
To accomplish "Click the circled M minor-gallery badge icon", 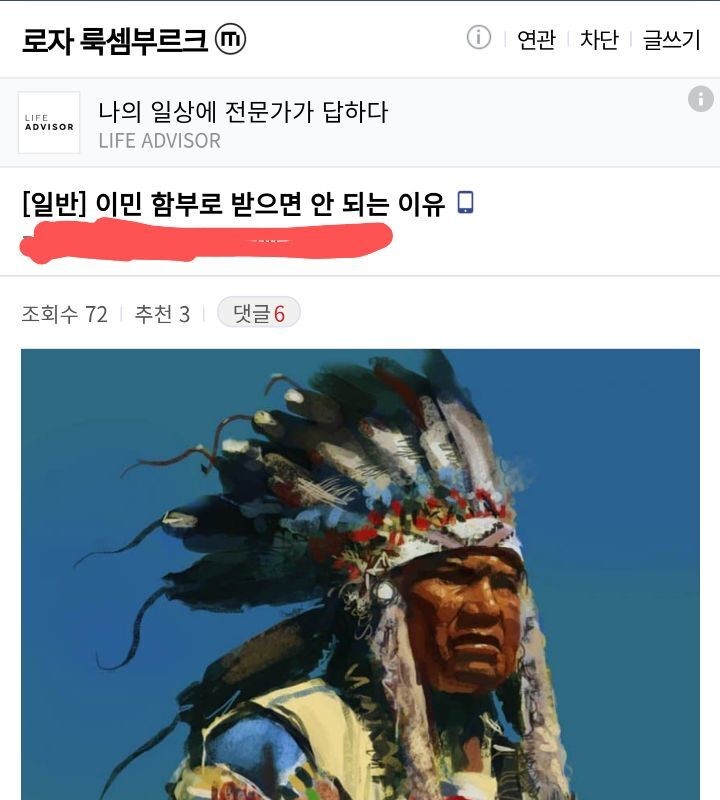I will click(230, 39).
